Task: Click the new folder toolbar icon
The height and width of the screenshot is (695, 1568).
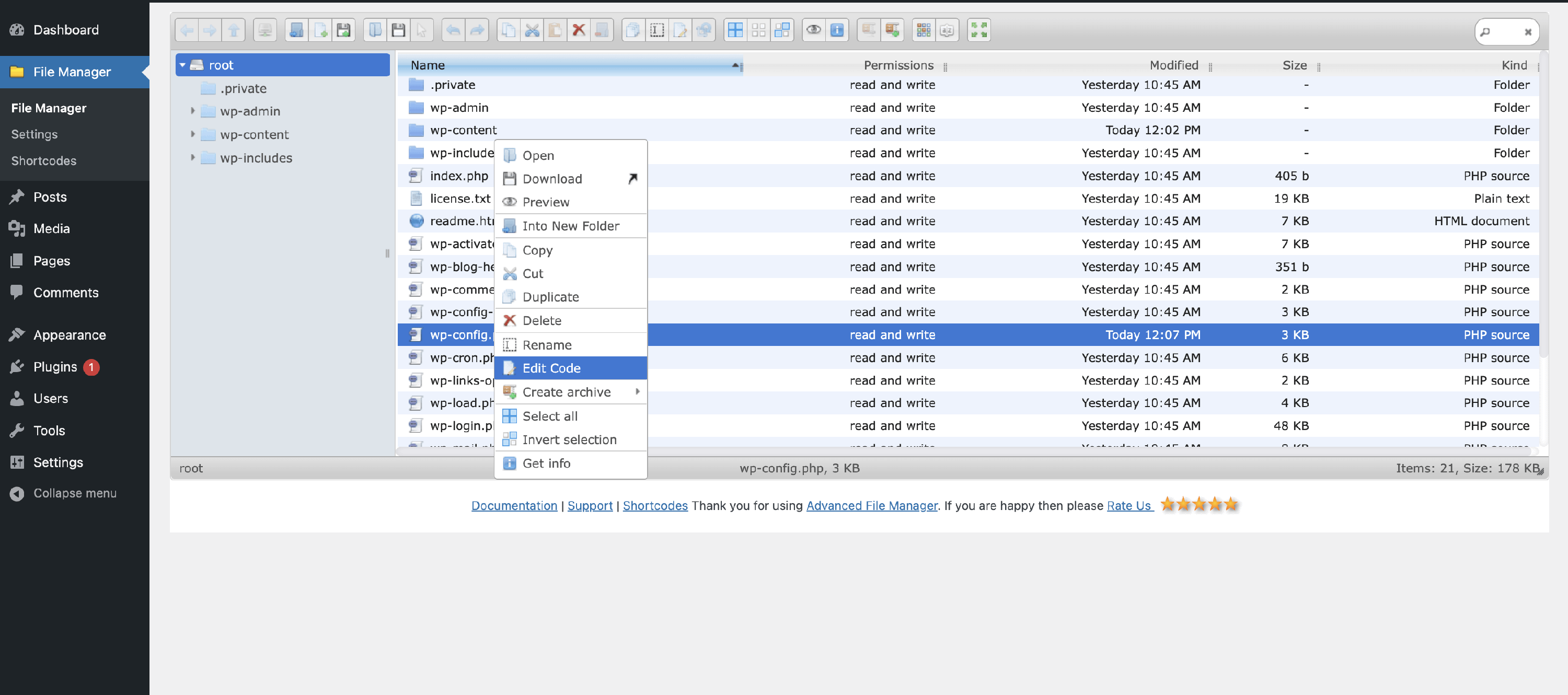Action: point(296,30)
